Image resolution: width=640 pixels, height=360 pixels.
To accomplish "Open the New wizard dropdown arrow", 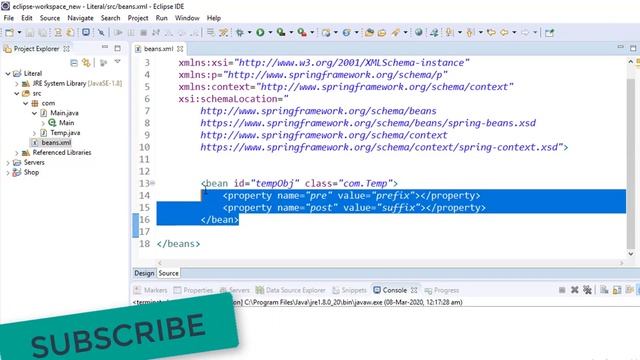I will (x=19, y=33).
